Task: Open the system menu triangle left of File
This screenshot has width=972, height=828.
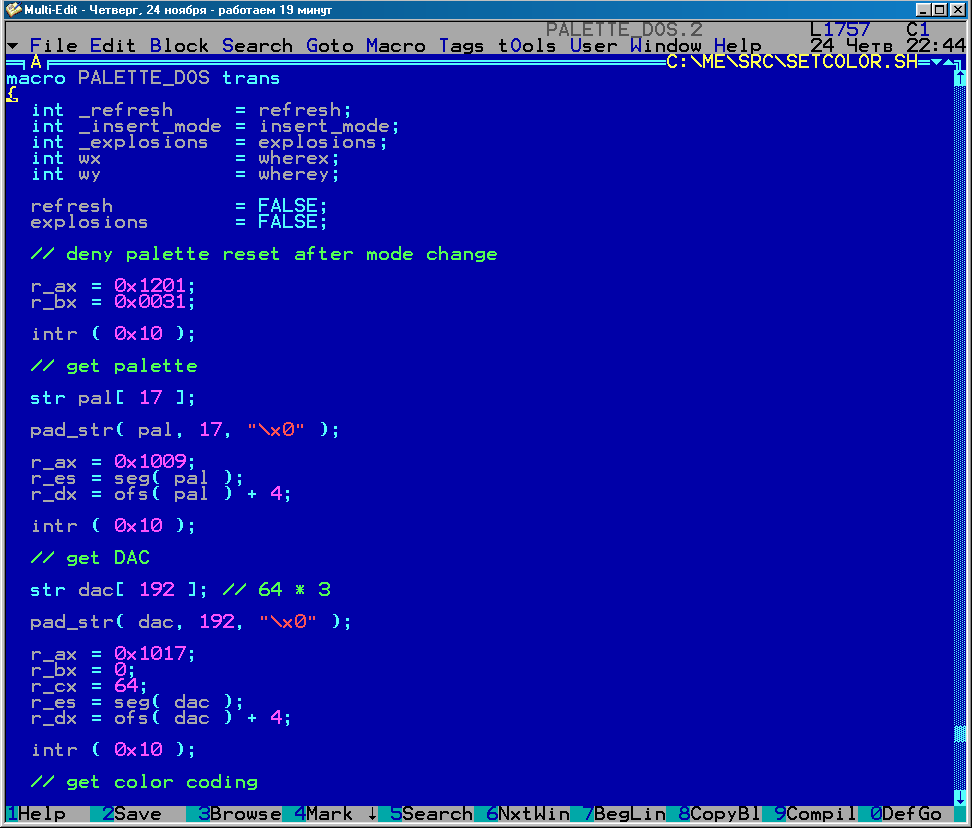Action: (11, 46)
